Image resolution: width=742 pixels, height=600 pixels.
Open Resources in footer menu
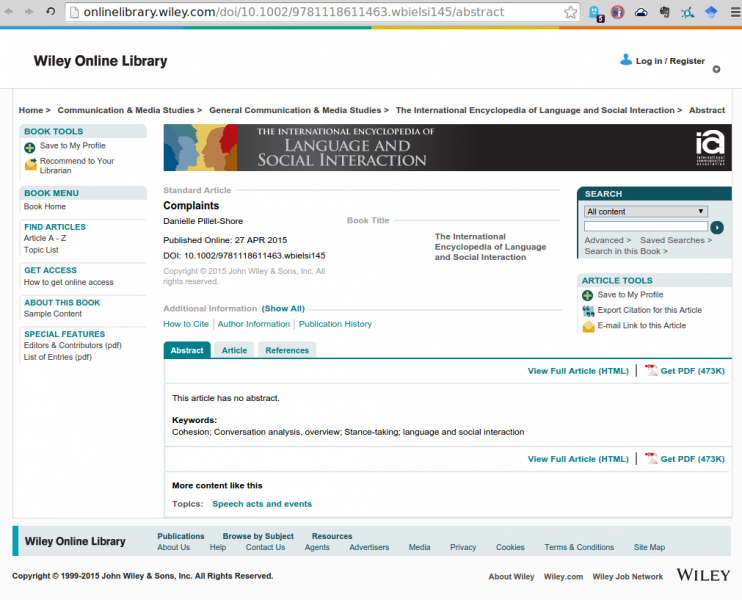pos(332,536)
